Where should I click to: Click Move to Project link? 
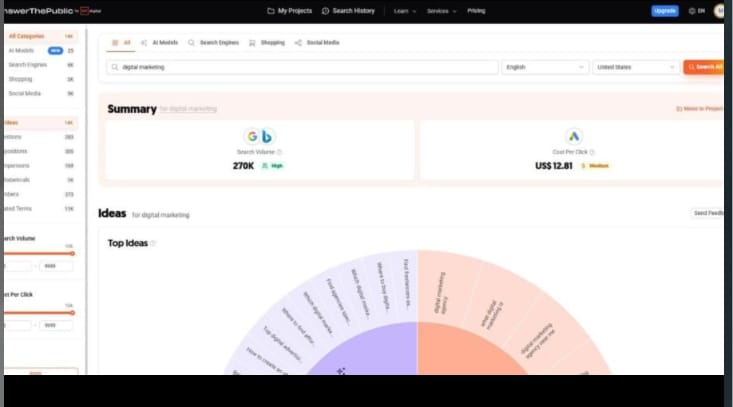(699, 109)
